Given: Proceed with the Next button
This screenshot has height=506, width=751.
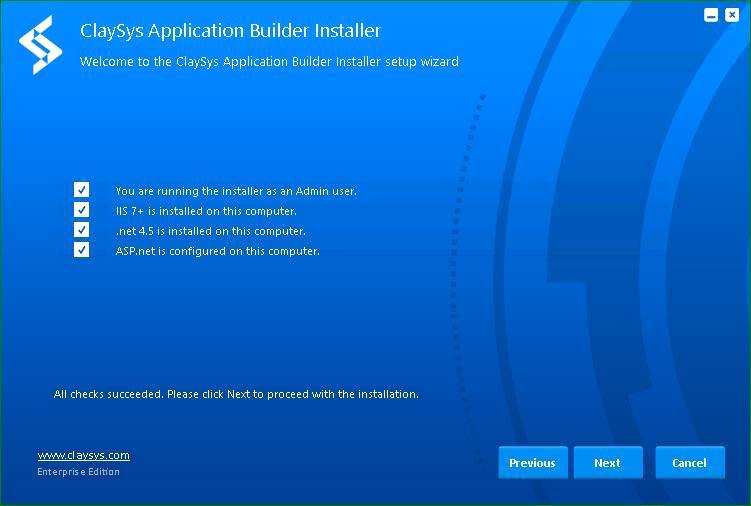Looking at the screenshot, I should click(608, 462).
